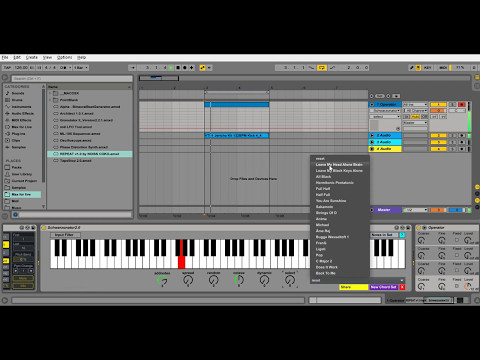The width and height of the screenshot is (480, 360).
Task: Open User Library under Places
Action: click(22, 174)
